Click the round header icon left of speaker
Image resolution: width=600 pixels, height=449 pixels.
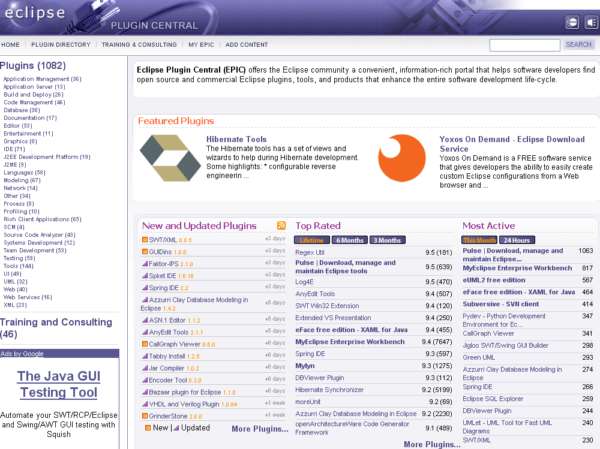pyautogui.click(x=572, y=23)
